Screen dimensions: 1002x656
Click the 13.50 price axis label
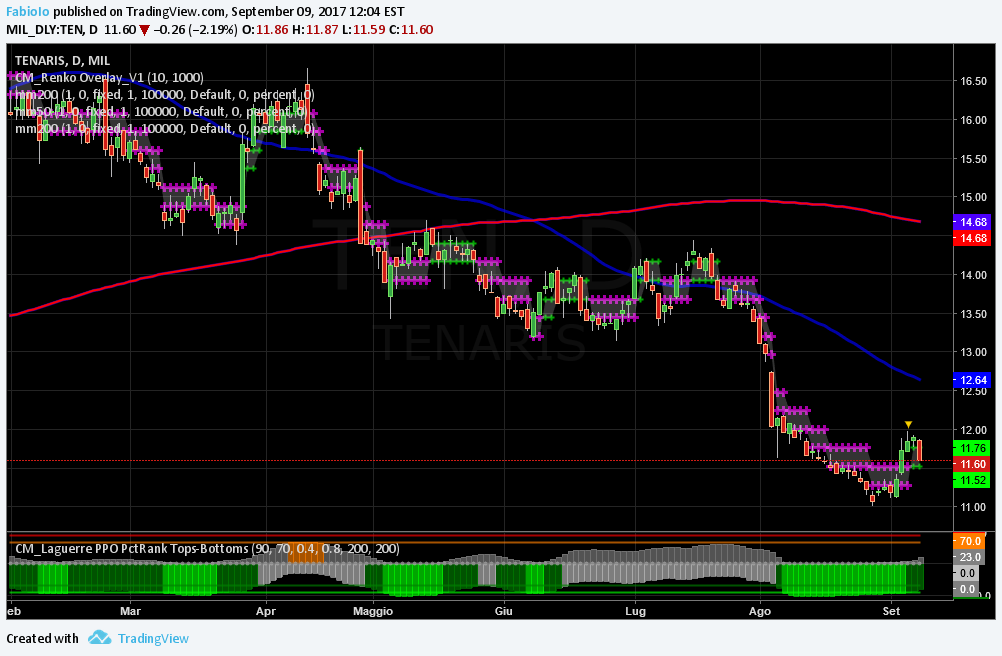(973, 314)
